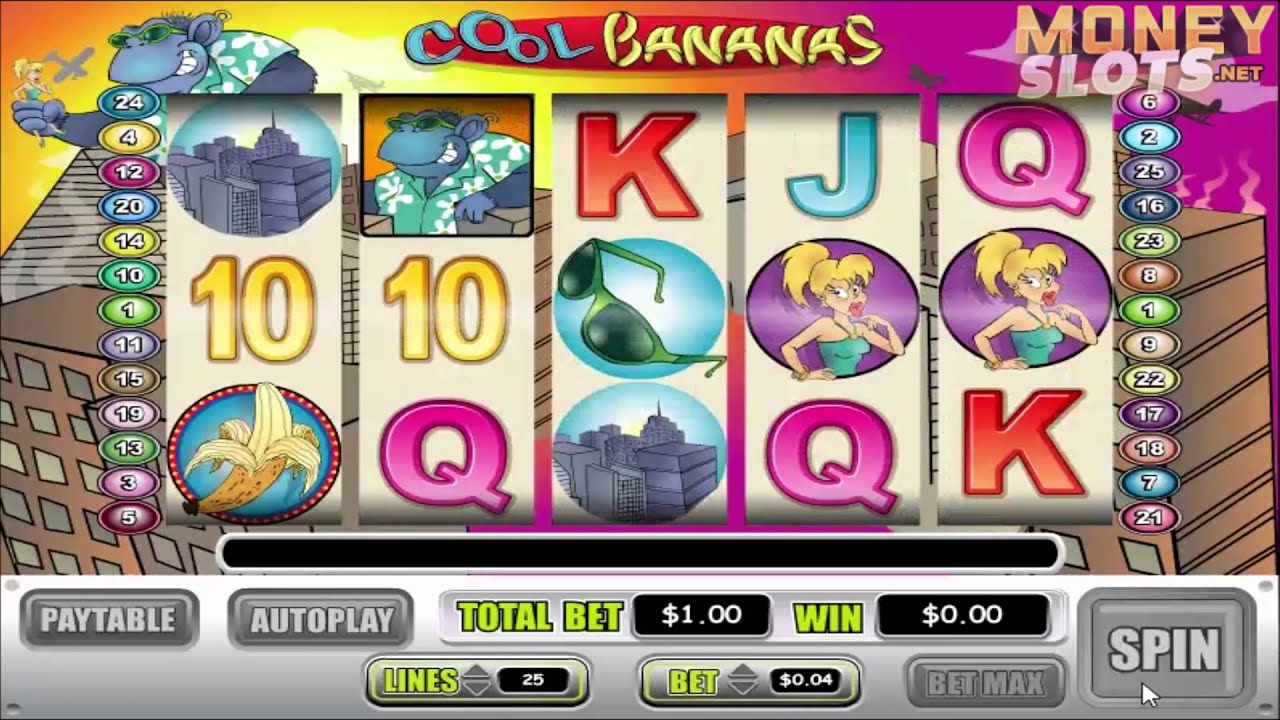Click the SPIN button

pyautogui.click(x=1165, y=650)
